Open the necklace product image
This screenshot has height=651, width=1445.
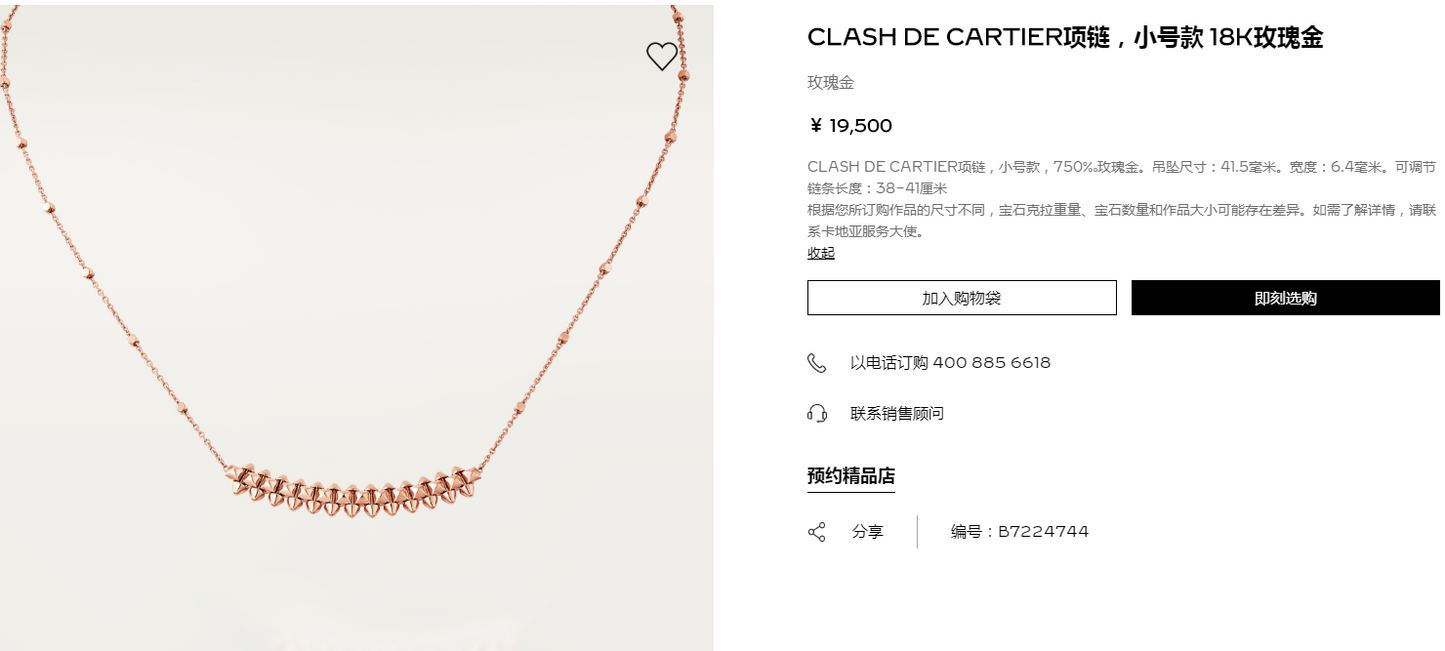tap(357, 328)
